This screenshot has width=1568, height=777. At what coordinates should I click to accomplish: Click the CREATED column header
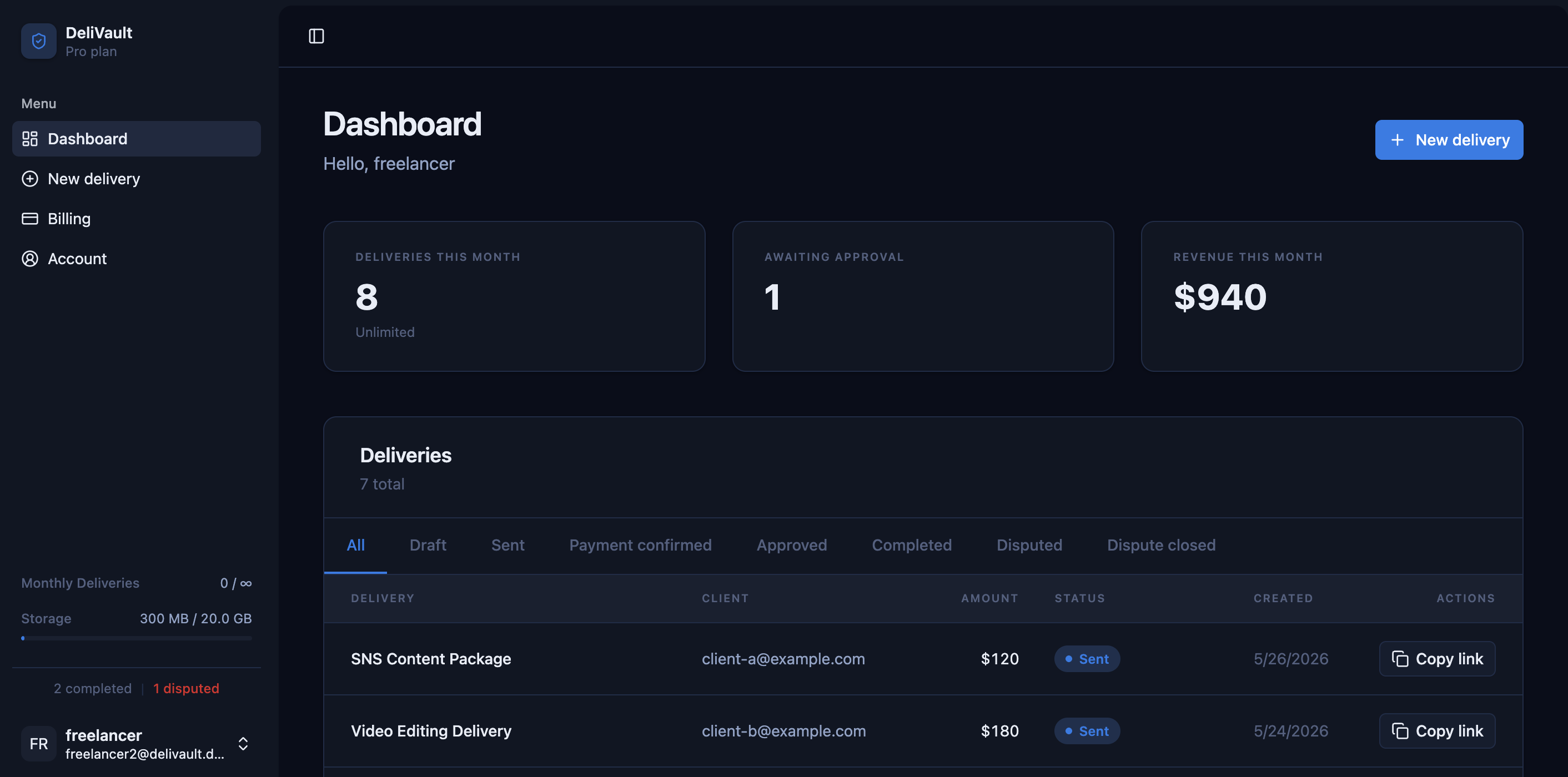click(x=1284, y=598)
